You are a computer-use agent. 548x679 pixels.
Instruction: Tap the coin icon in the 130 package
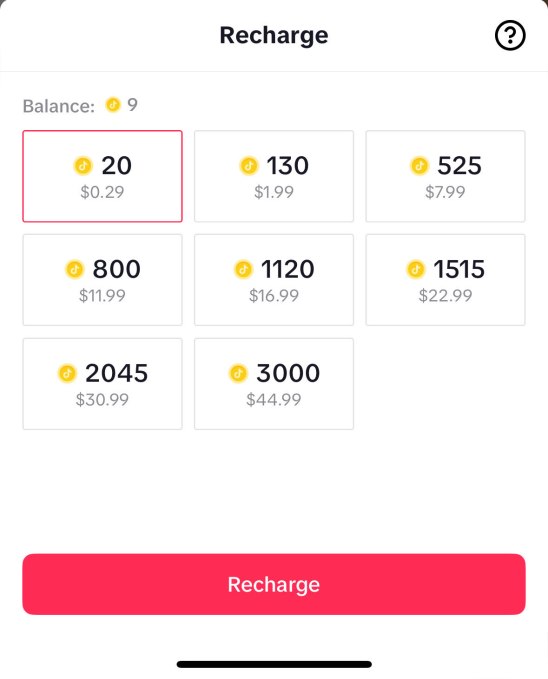point(249,165)
